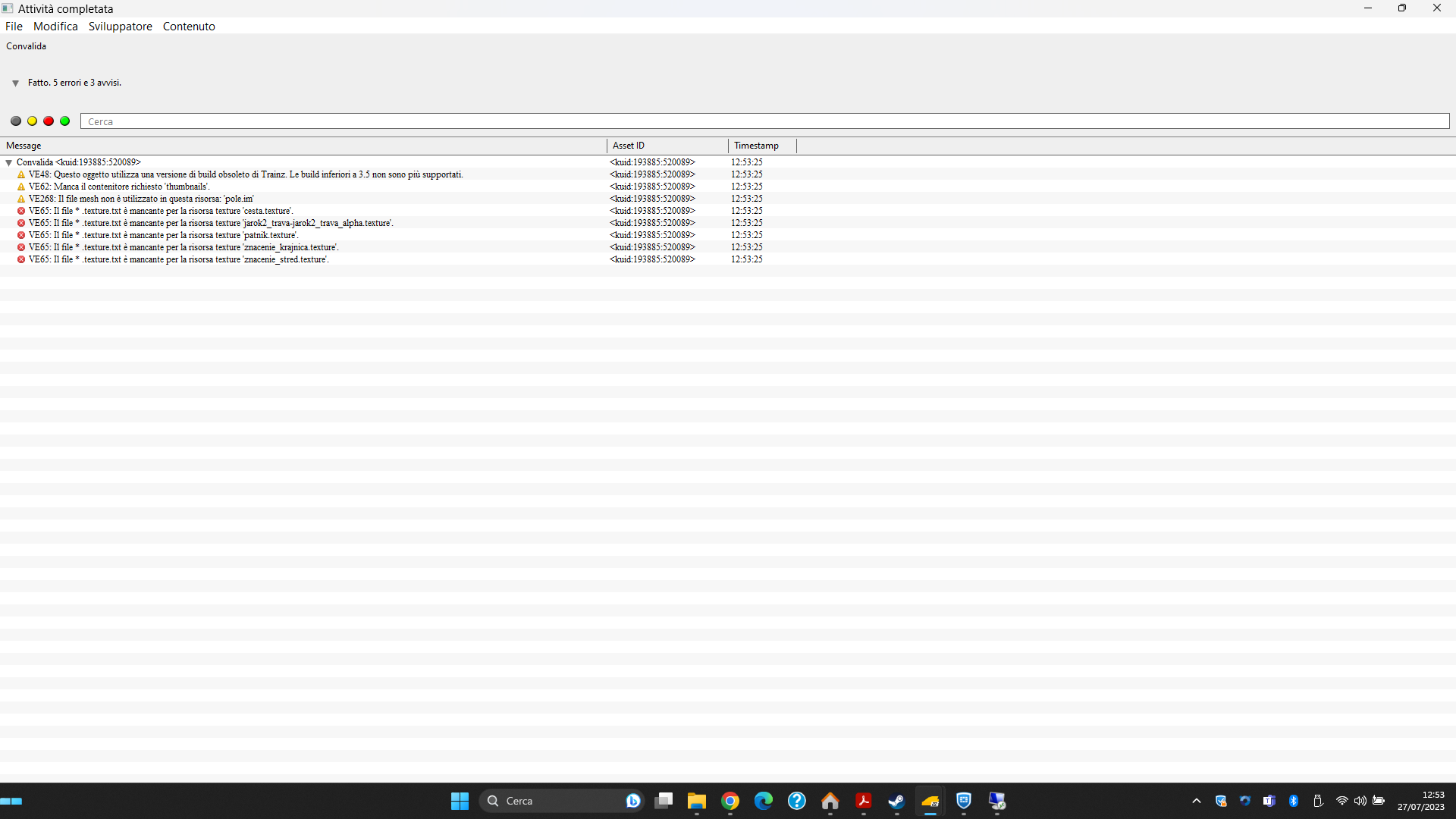Toggle the red errors filter circle

point(49,121)
